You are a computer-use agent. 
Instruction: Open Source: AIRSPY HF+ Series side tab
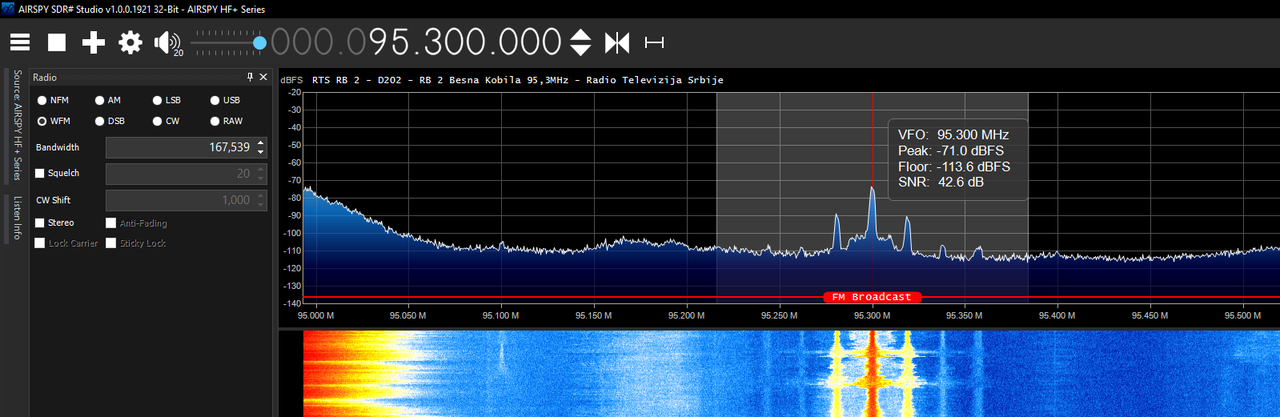click(x=17, y=125)
